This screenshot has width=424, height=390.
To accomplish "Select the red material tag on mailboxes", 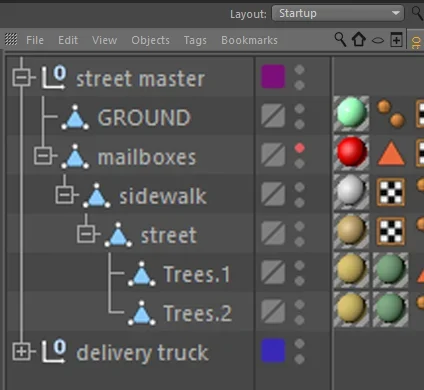I will [x=351, y=152].
